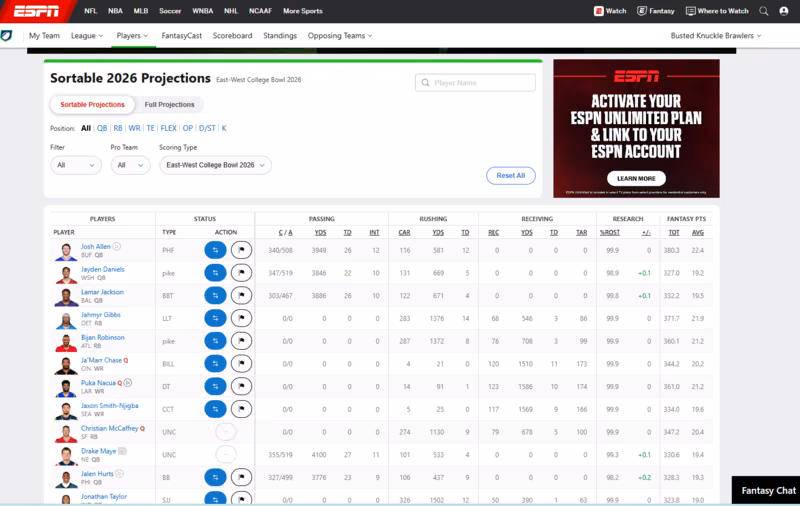Viewport: 800px width, 506px height.
Task: Open Scoreboard tab
Action: (232, 36)
